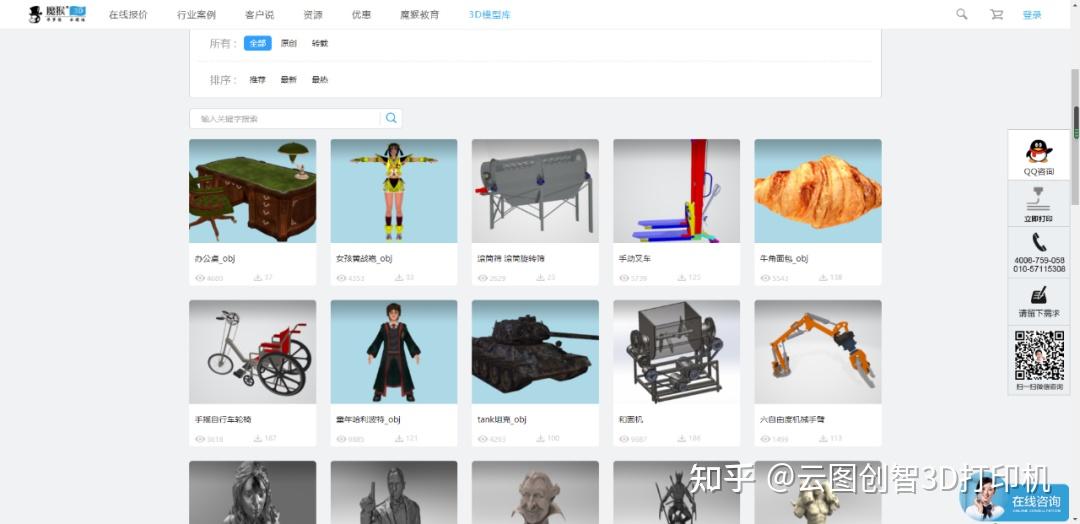Click the download icon under 滚筒筛 card
1080x524 pixels.
[x=541, y=277]
